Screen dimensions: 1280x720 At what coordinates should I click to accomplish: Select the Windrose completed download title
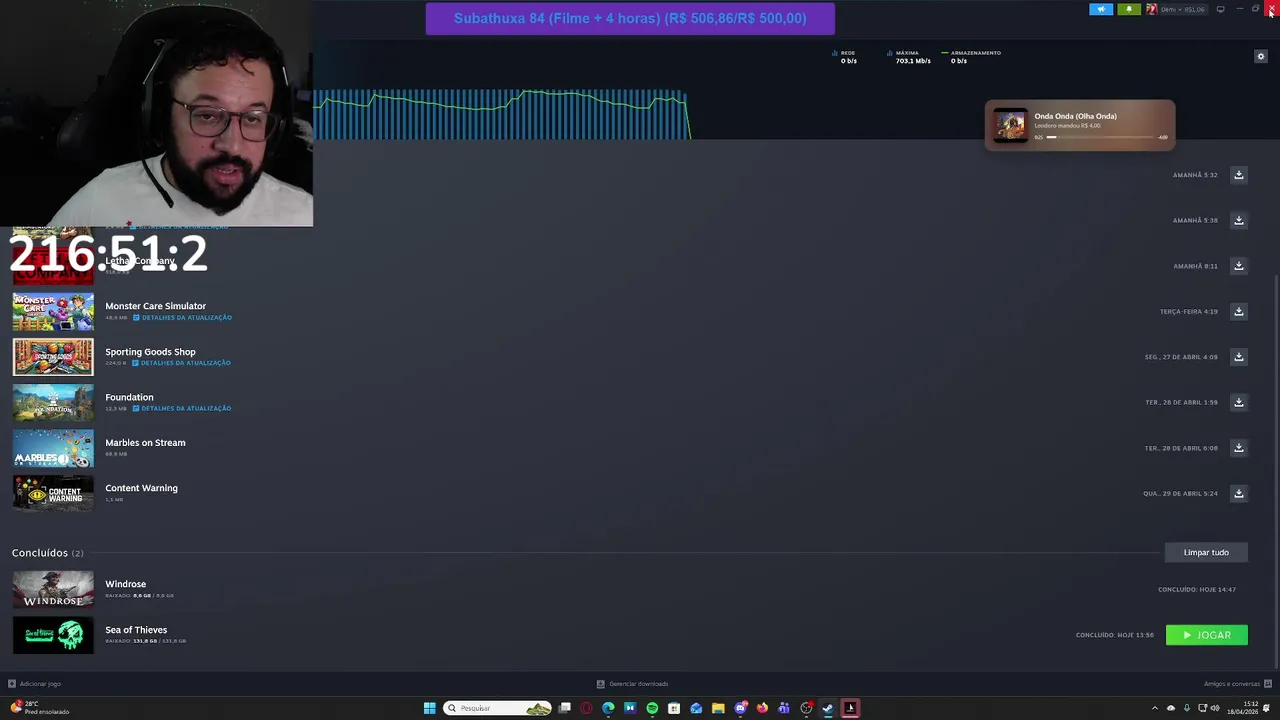click(125, 584)
